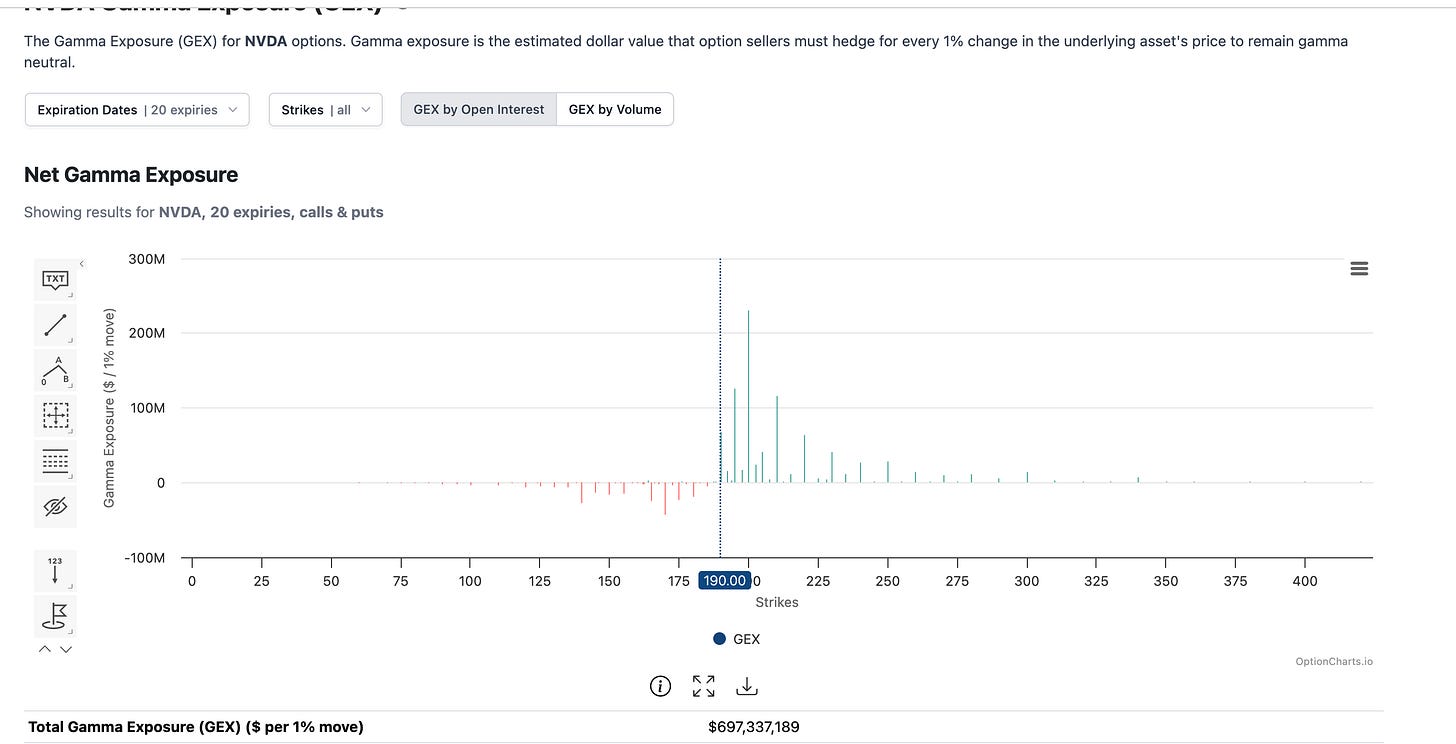Viewport: 1456px width, 744px height.
Task: Click the blue GEX legend dot
Action: [719, 639]
